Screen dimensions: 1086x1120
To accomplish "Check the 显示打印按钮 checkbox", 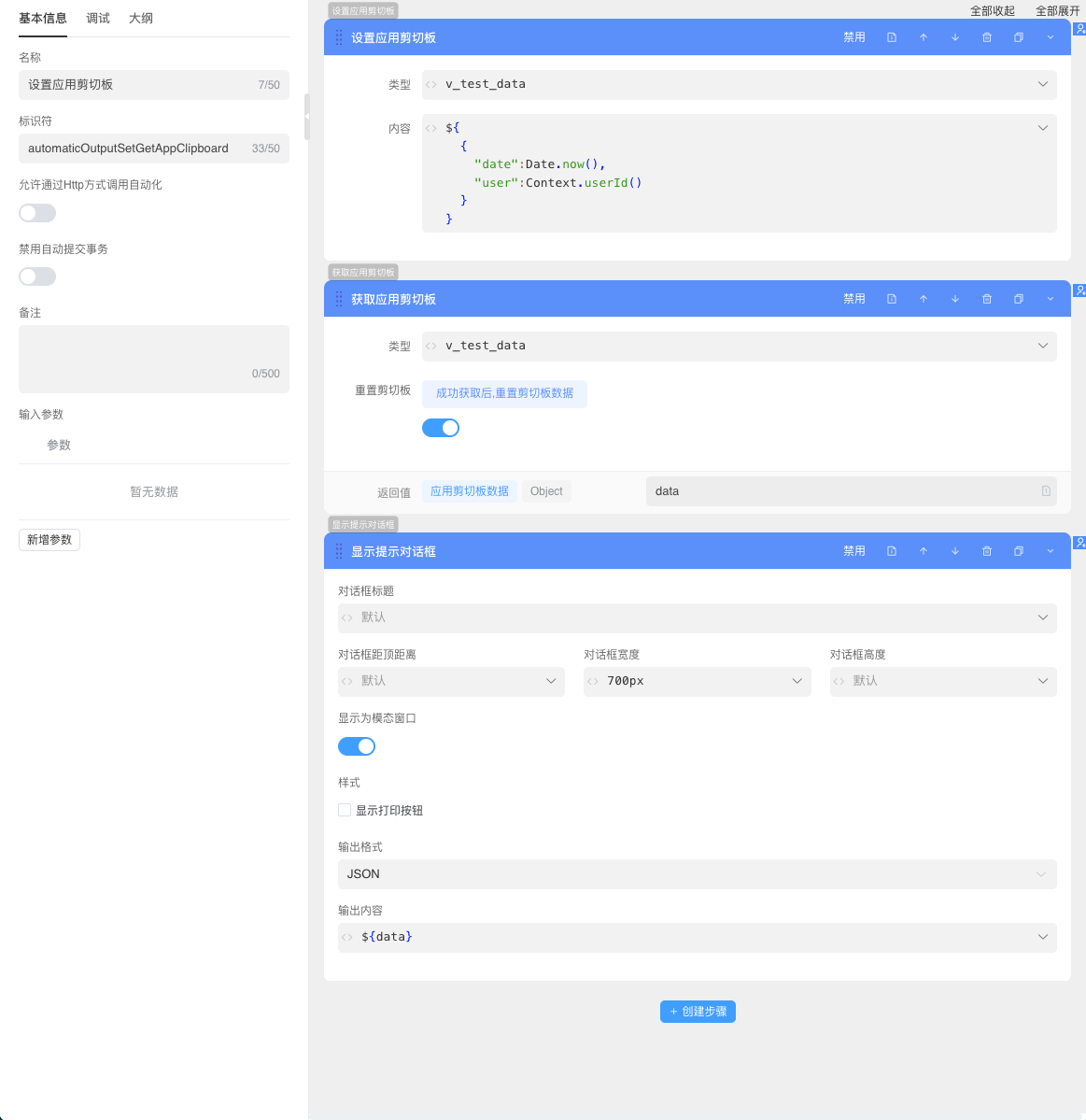I will click(x=345, y=810).
